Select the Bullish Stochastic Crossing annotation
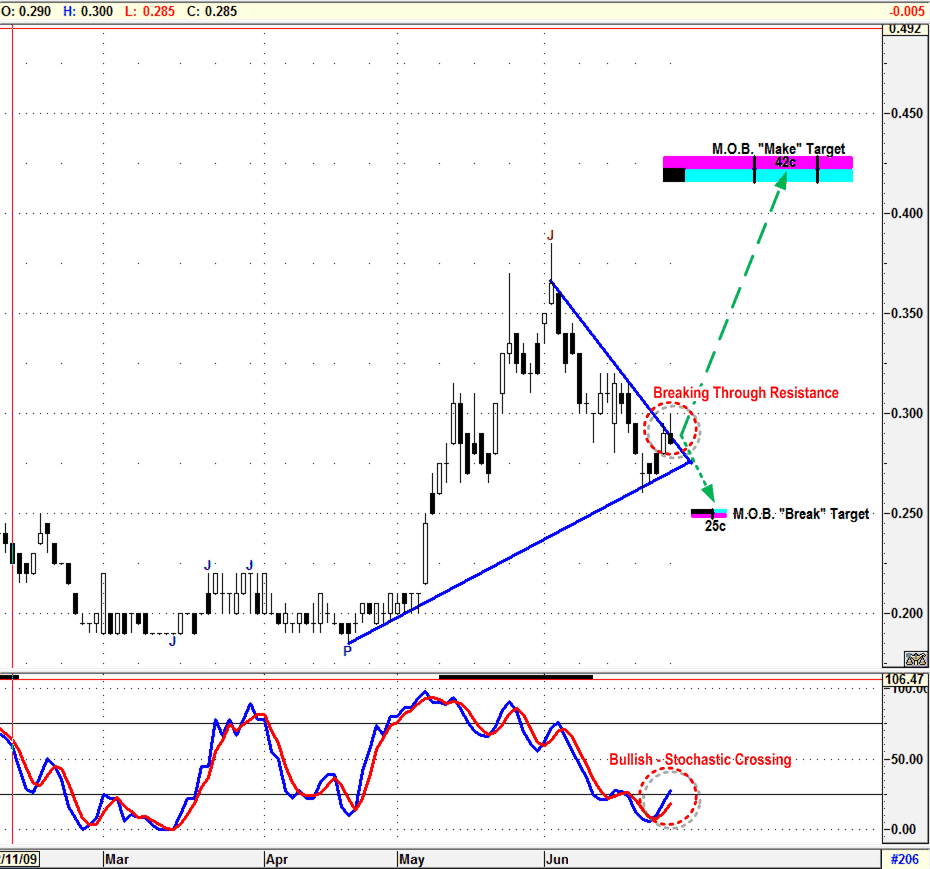The image size is (930, 869). pyautogui.click(x=700, y=759)
